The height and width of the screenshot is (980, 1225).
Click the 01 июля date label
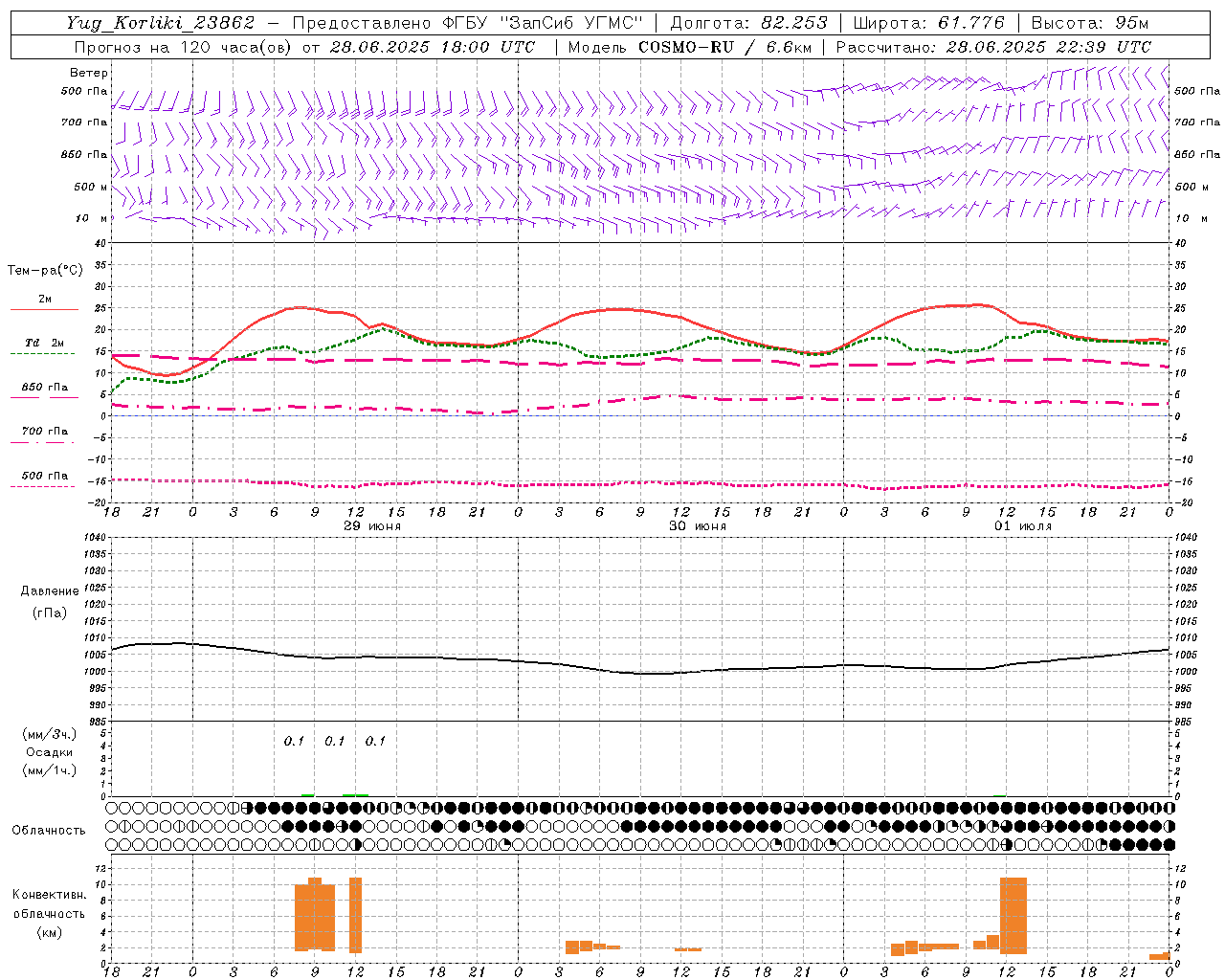1023,526
